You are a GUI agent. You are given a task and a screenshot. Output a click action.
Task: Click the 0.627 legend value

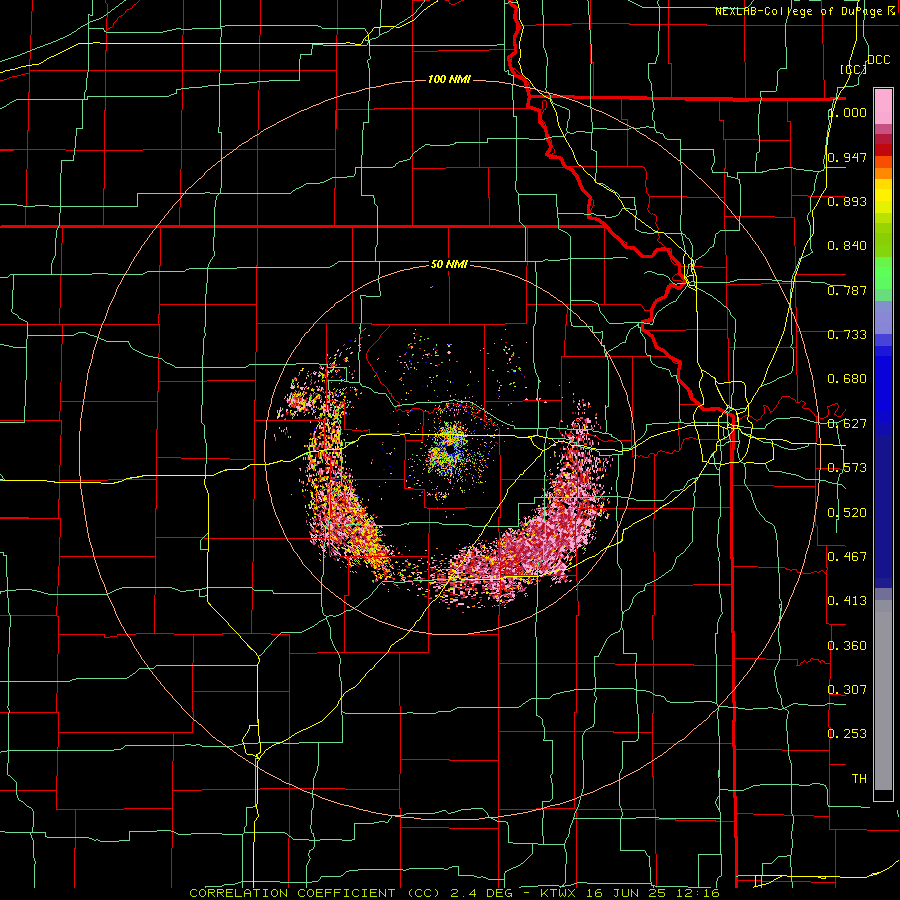click(847, 424)
